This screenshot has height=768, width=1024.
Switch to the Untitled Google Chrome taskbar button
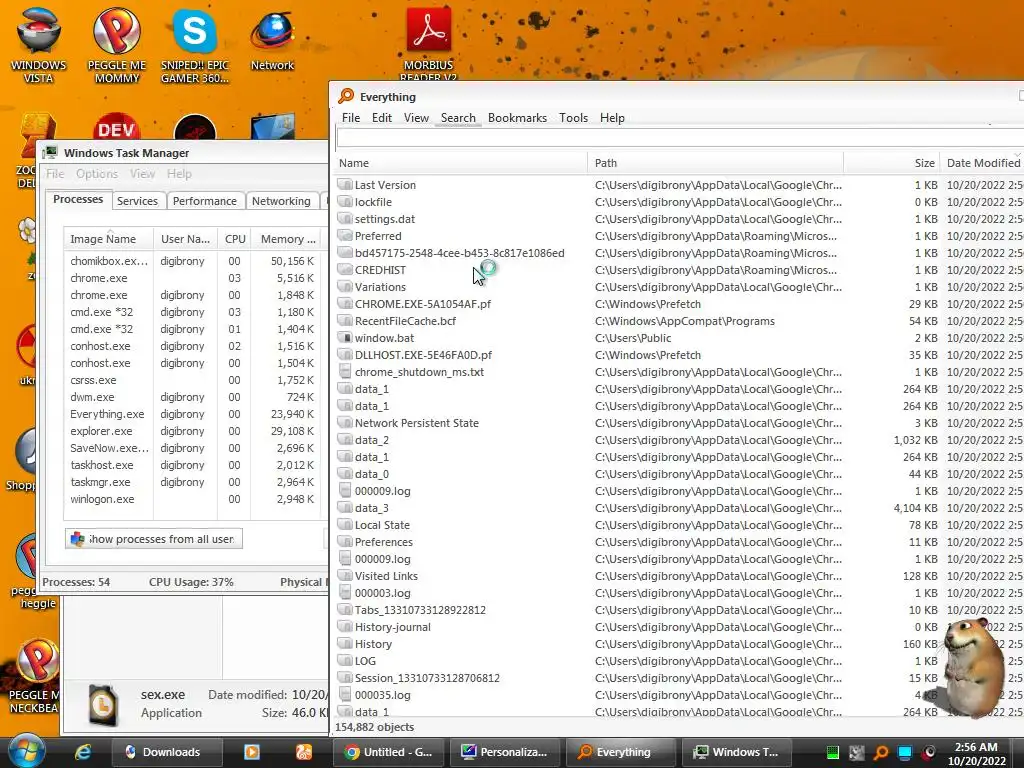390,752
